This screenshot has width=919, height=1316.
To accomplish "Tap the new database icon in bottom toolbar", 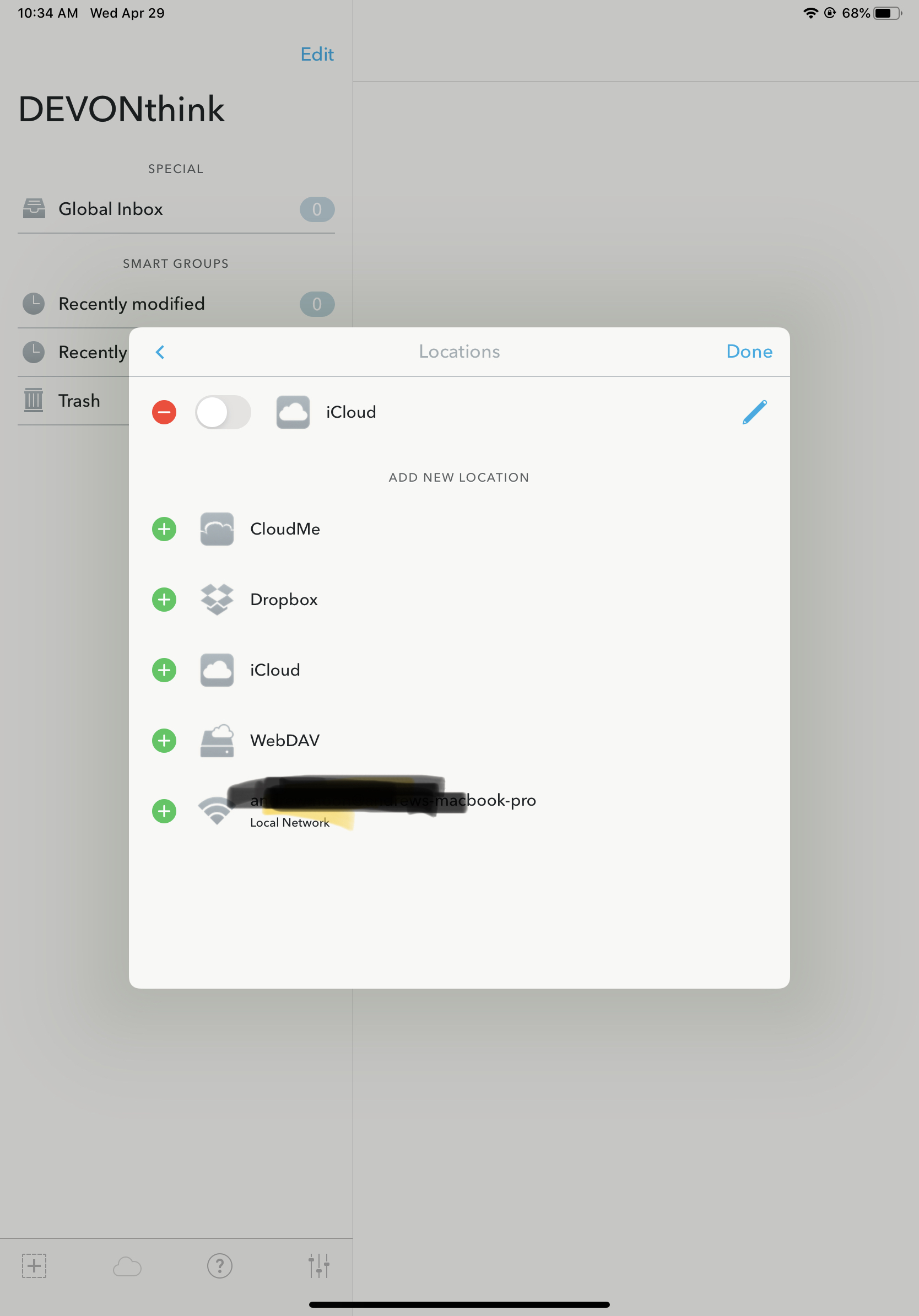I will click(x=34, y=1265).
